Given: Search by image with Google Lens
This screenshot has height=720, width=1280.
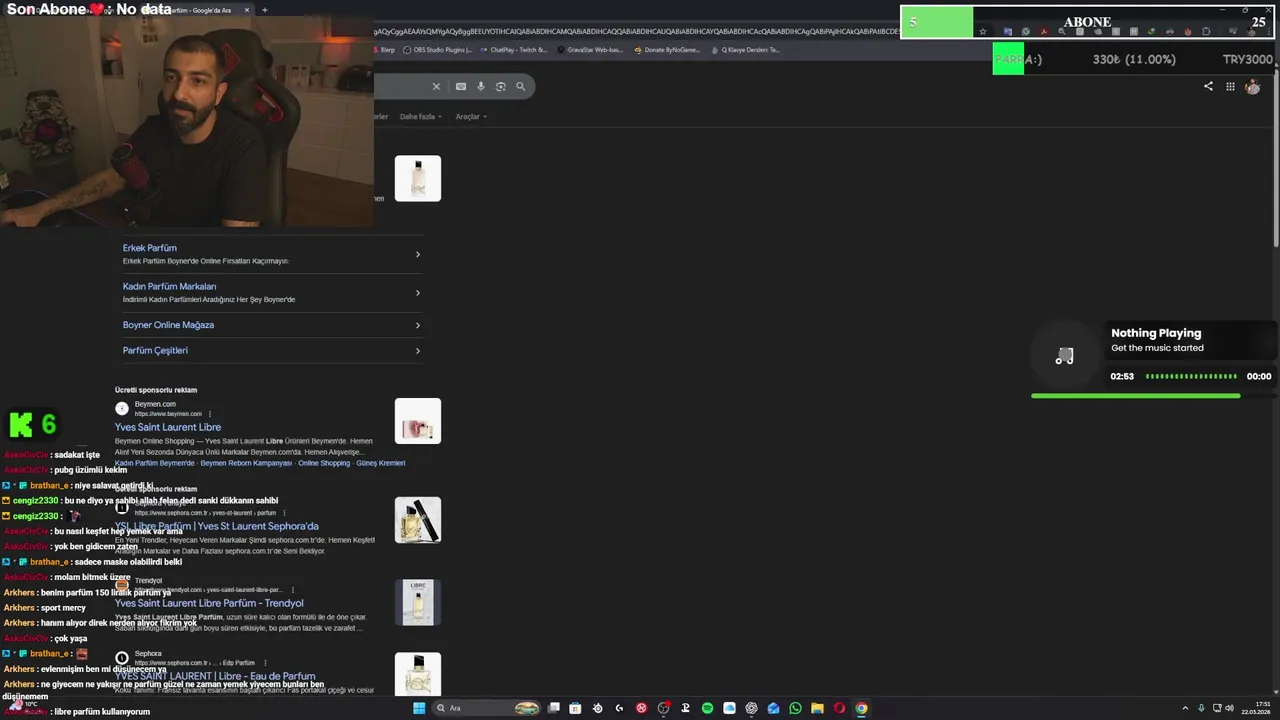Looking at the screenshot, I should pyautogui.click(x=501, y=86).
